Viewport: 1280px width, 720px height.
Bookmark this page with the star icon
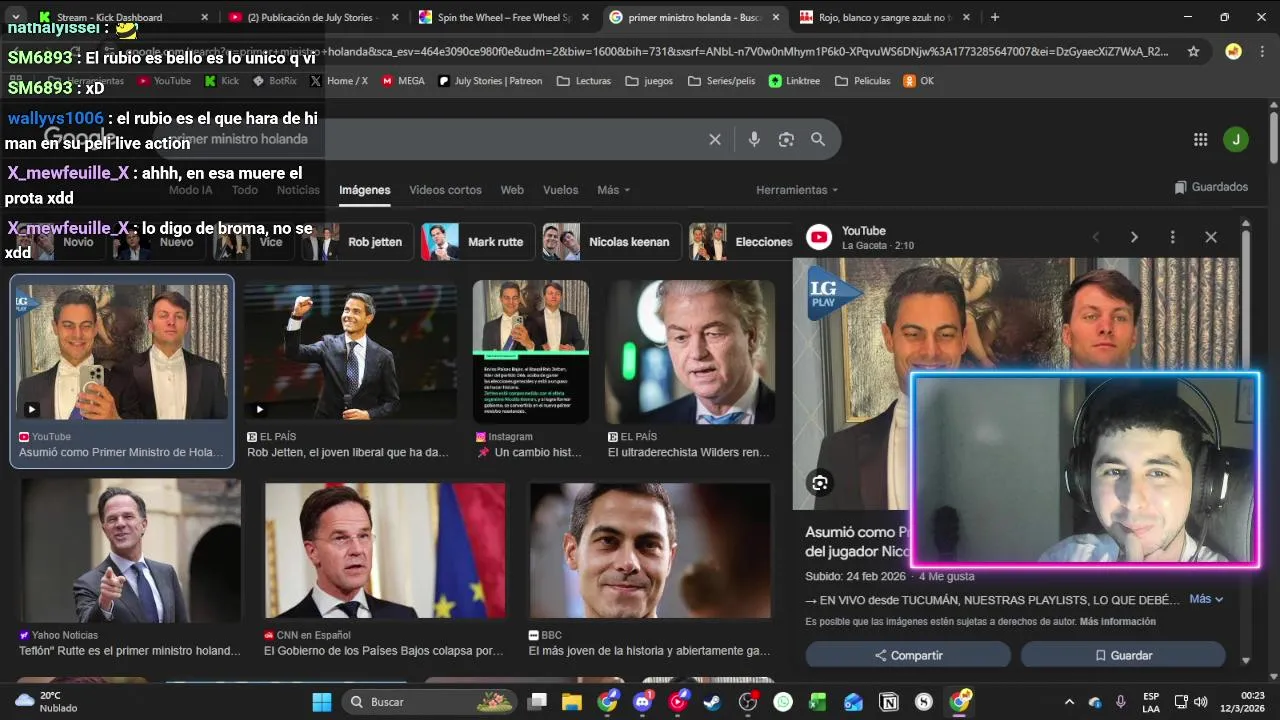(x=1193, y=52)
